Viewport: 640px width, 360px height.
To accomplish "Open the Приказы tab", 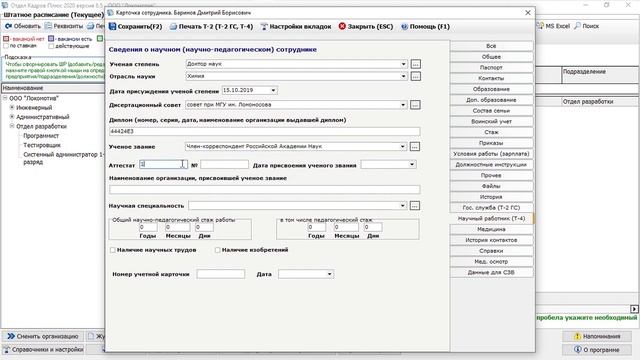I will [x=491, y=143].
